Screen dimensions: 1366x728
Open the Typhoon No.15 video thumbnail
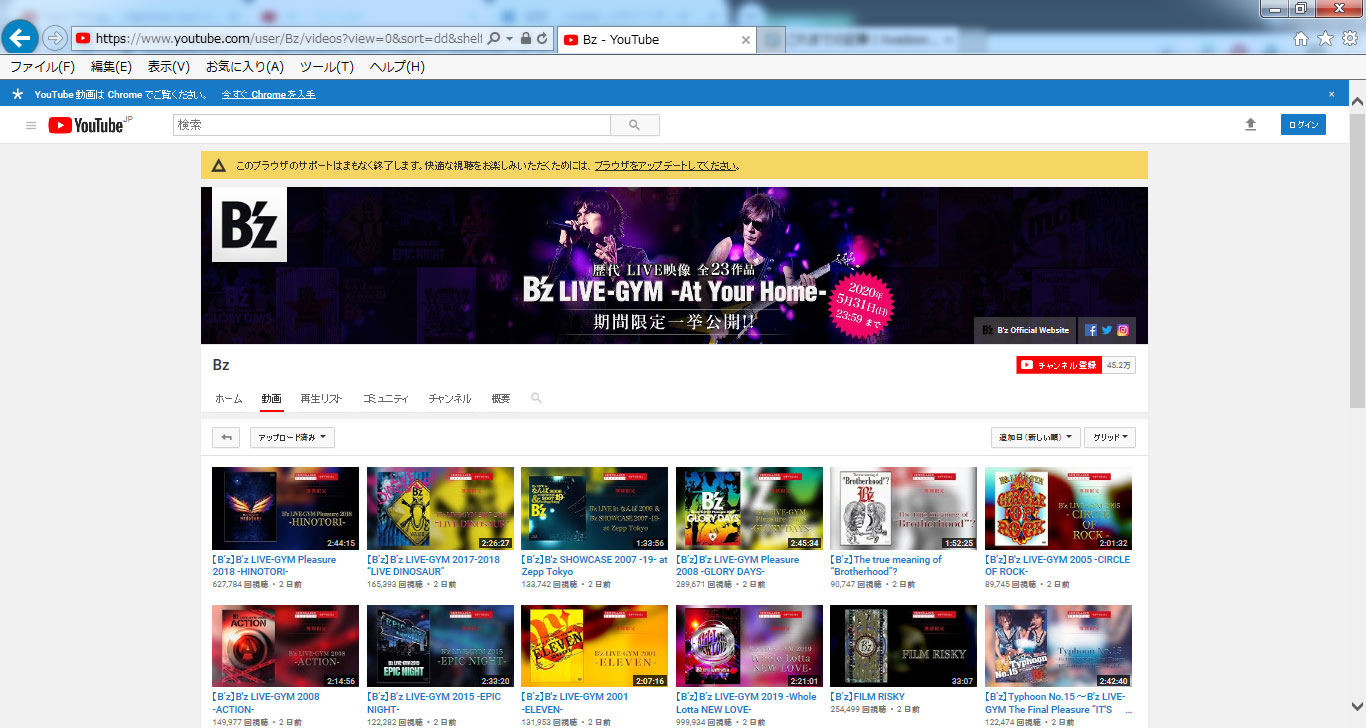click(1058, 646)
